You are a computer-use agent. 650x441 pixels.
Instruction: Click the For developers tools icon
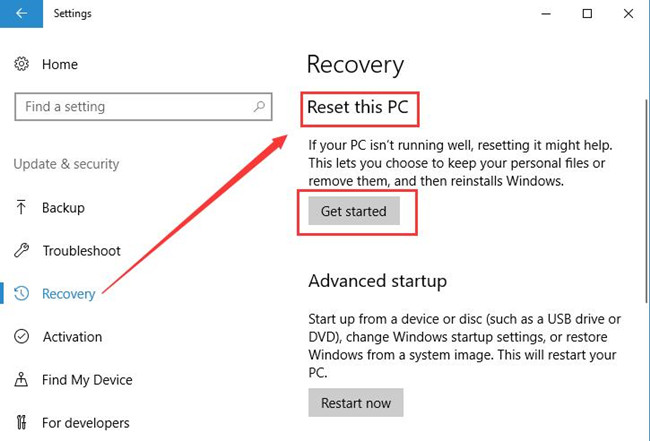click(22, 422)
